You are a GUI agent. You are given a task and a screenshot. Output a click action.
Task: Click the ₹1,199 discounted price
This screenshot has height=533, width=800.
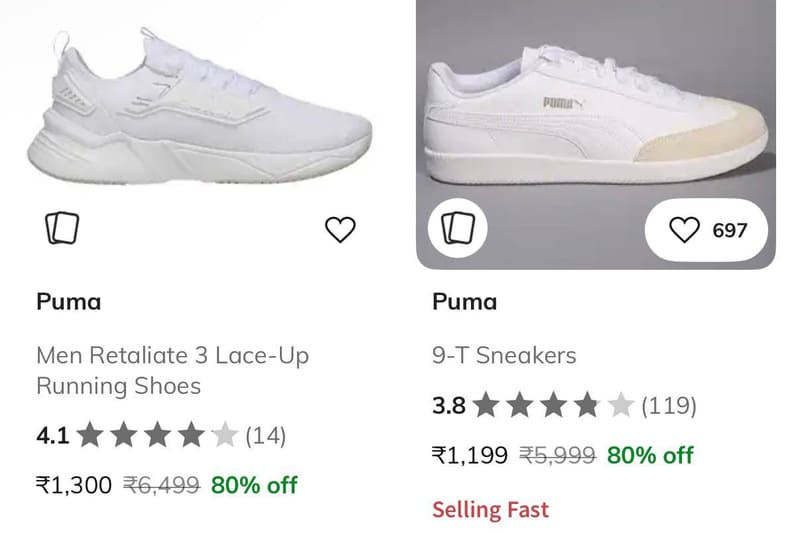[x=469, y=454]
